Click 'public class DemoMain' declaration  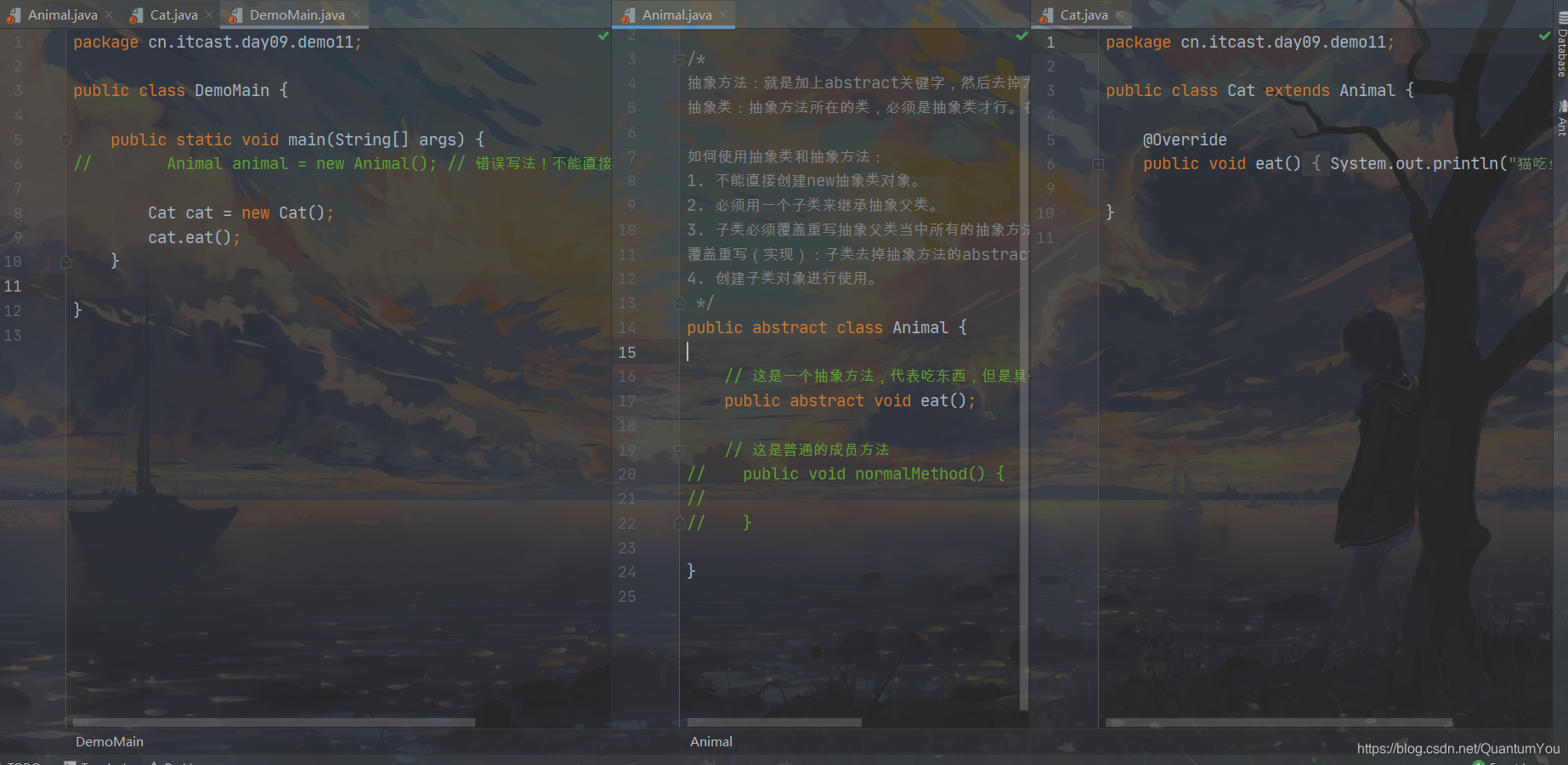click(x=171, y=91)
